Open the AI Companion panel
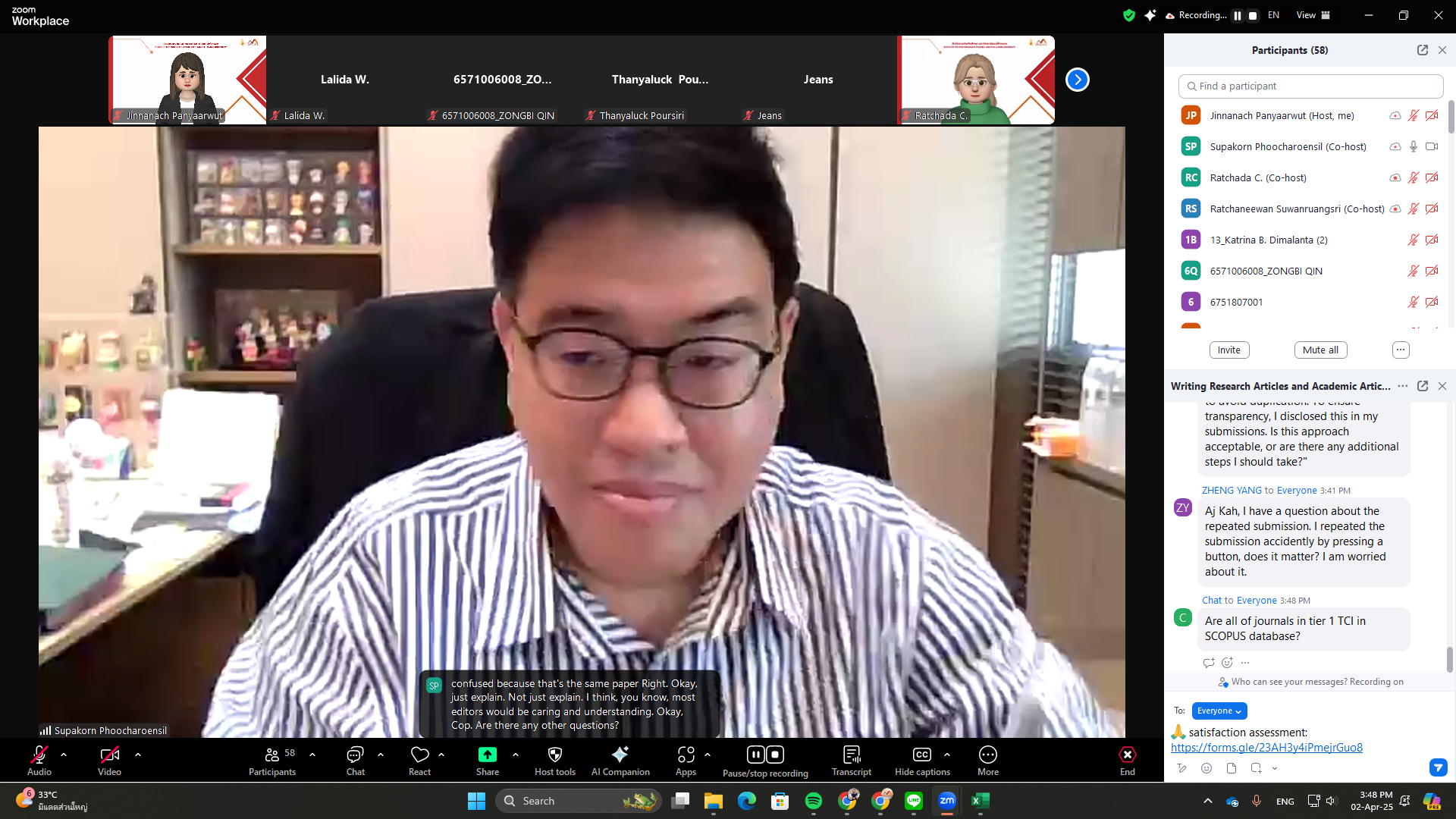Viewport: 1456px width, 819px height. tap(620, 760)
